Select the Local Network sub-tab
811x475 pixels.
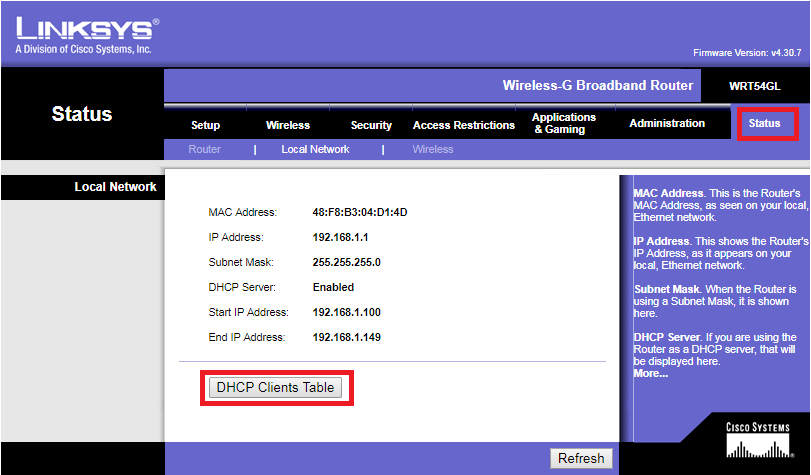(x=315, y=149)
